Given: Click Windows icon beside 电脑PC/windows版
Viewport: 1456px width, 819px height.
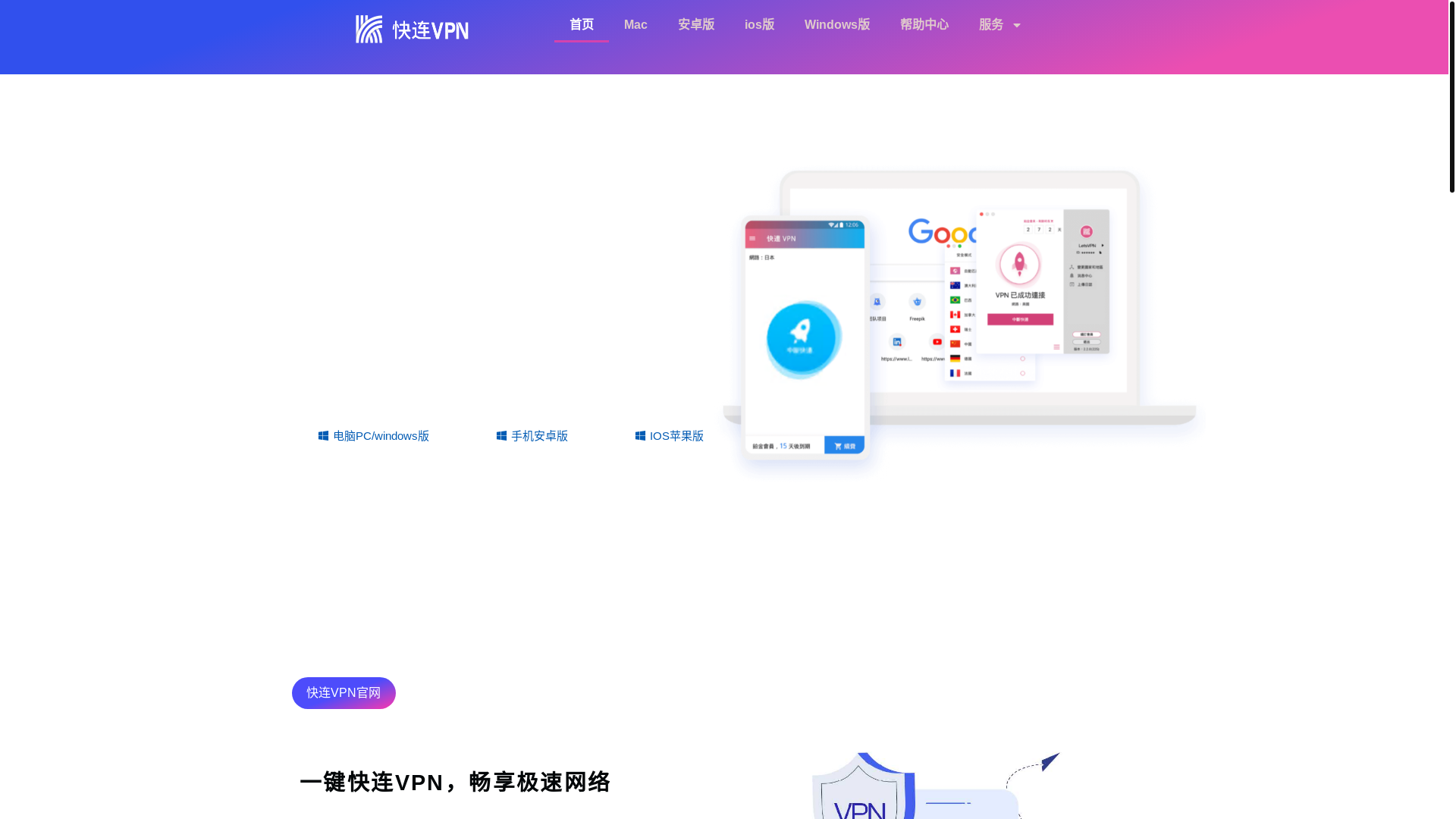Looking at the screenshot, I should coord(323,436).
